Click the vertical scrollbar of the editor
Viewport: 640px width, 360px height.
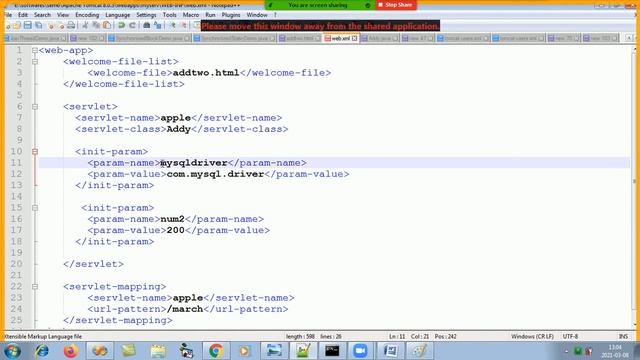[x=634, y=186]
